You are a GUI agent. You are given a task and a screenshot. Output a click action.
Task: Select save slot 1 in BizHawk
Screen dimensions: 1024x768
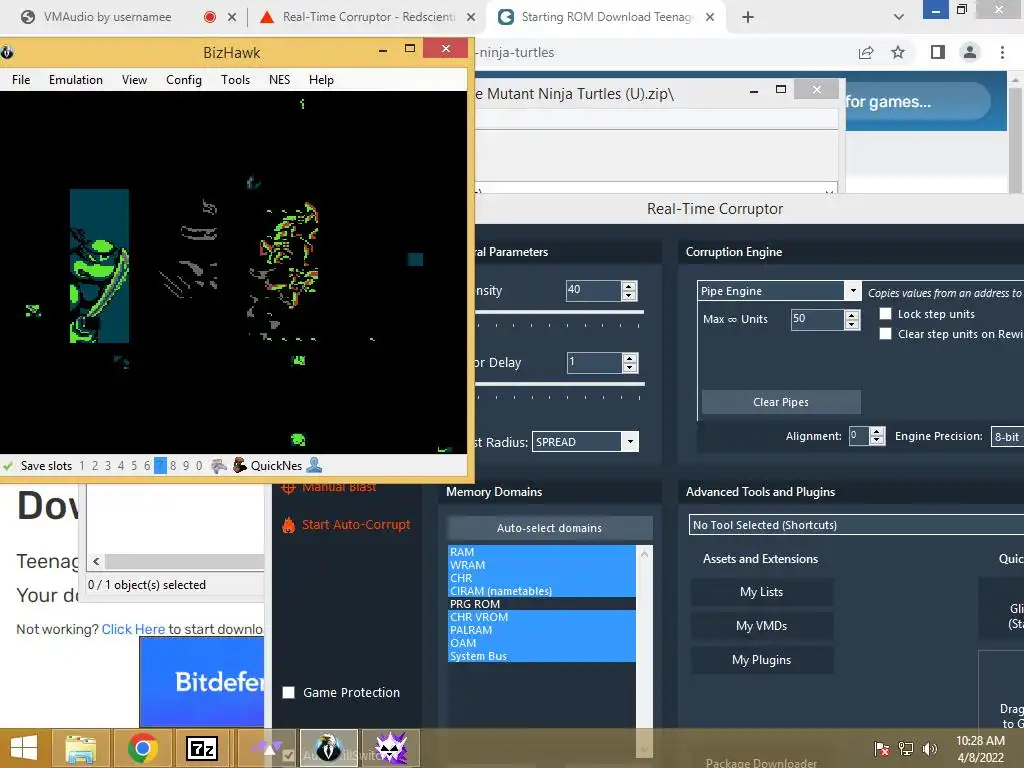click(82, 466)
